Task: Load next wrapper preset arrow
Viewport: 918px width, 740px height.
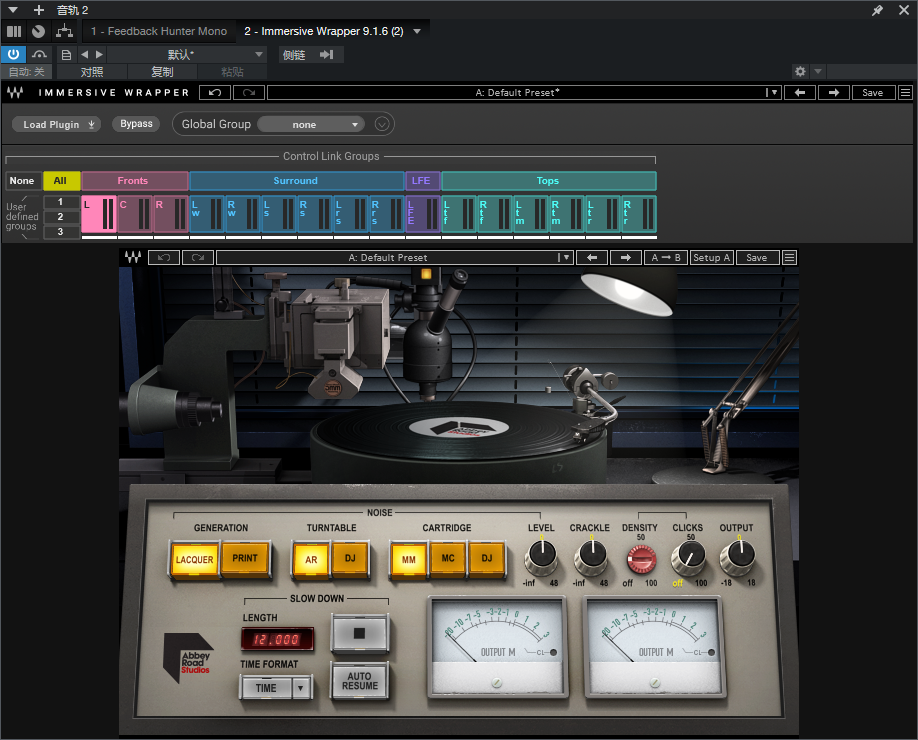Action: (834, 92)
